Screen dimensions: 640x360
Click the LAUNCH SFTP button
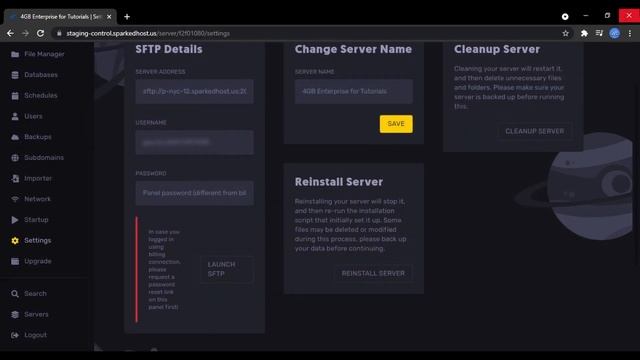point(227,269)
